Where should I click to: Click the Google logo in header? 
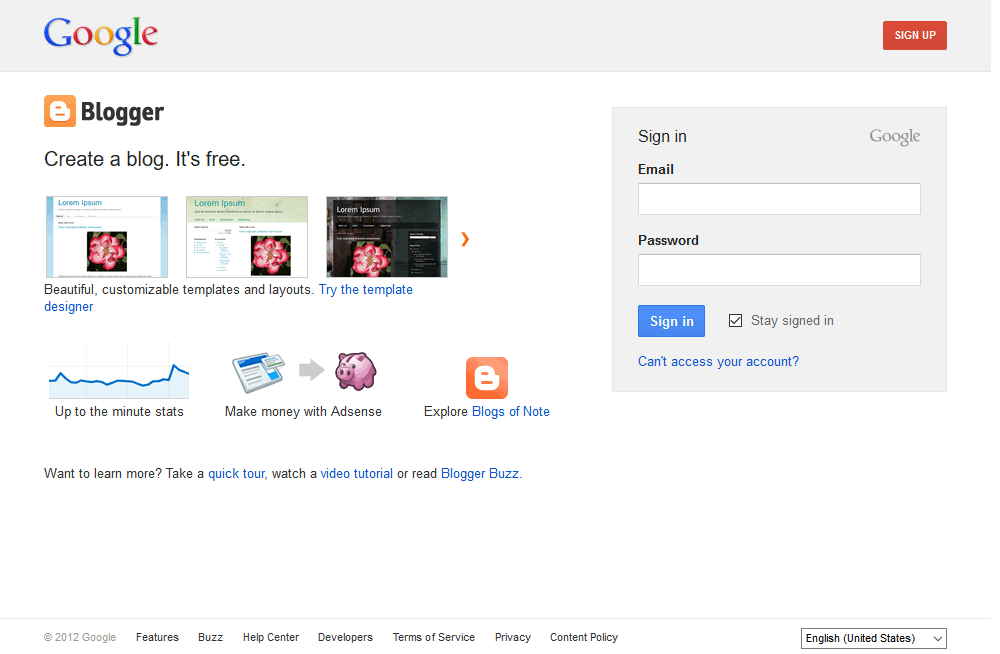pos(101,35)
